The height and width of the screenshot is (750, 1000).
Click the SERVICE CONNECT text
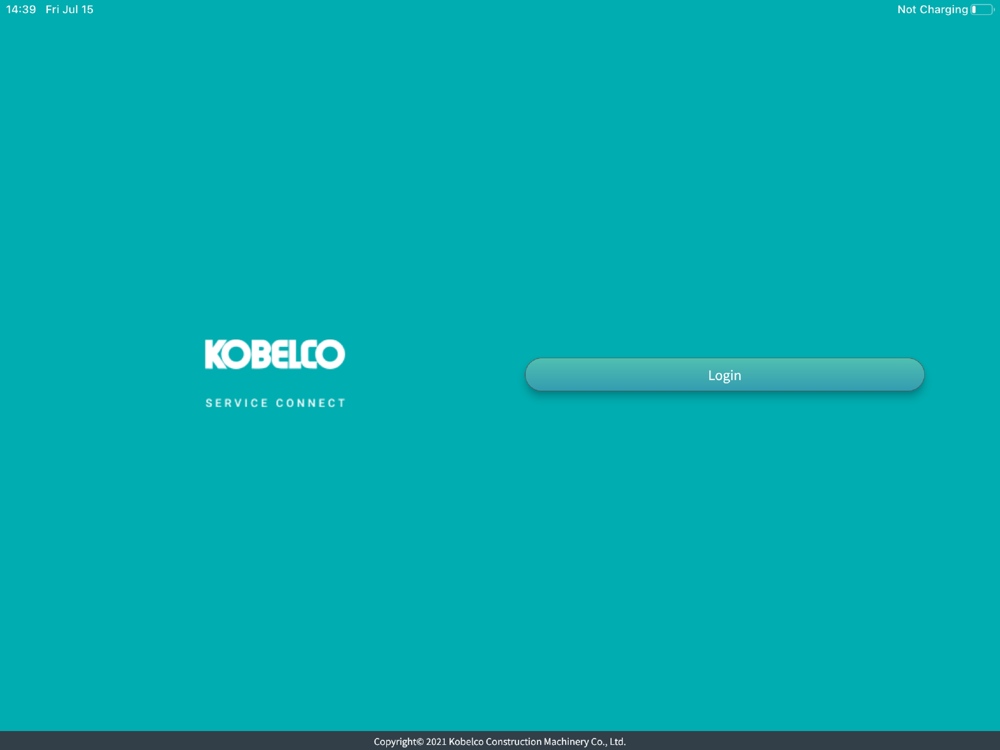(x=276, y=403)
